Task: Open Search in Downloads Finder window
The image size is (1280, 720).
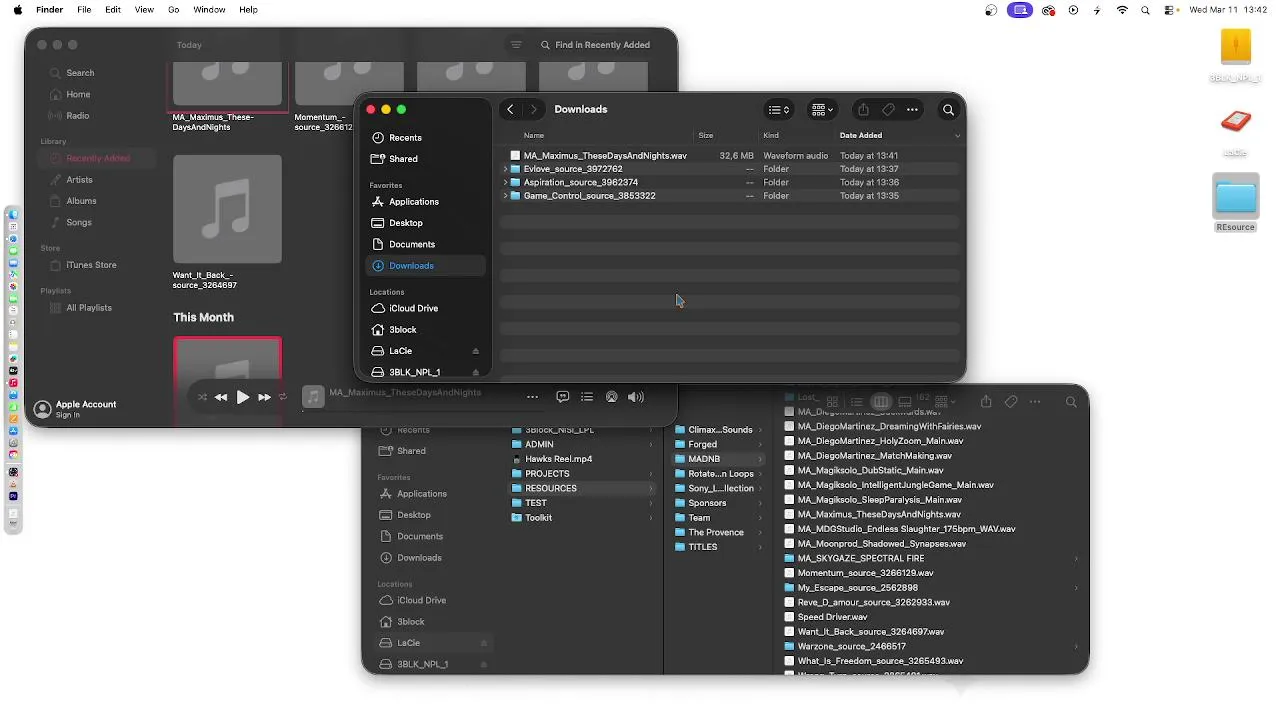Action: pos(949,110)
